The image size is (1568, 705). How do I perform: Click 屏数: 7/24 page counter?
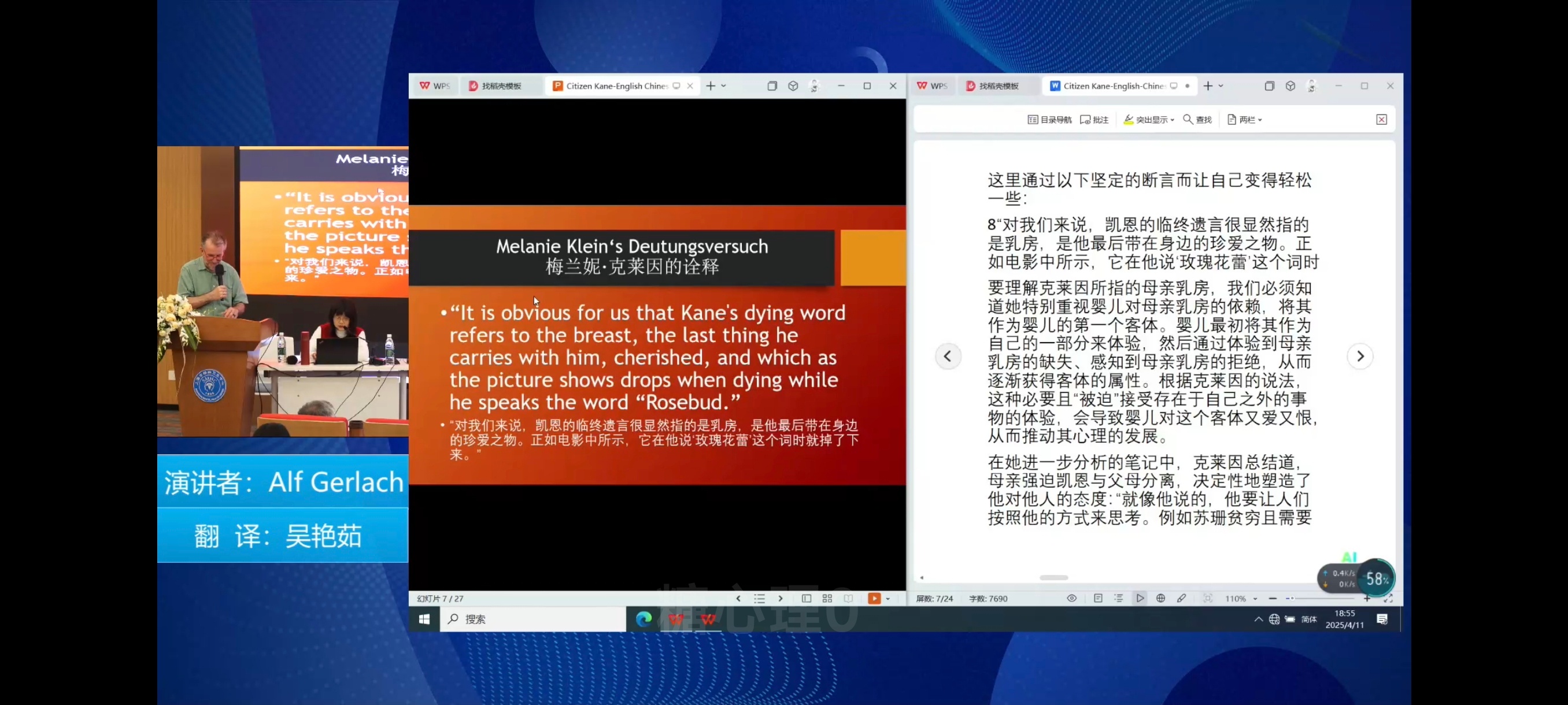[x=934, y=599]
